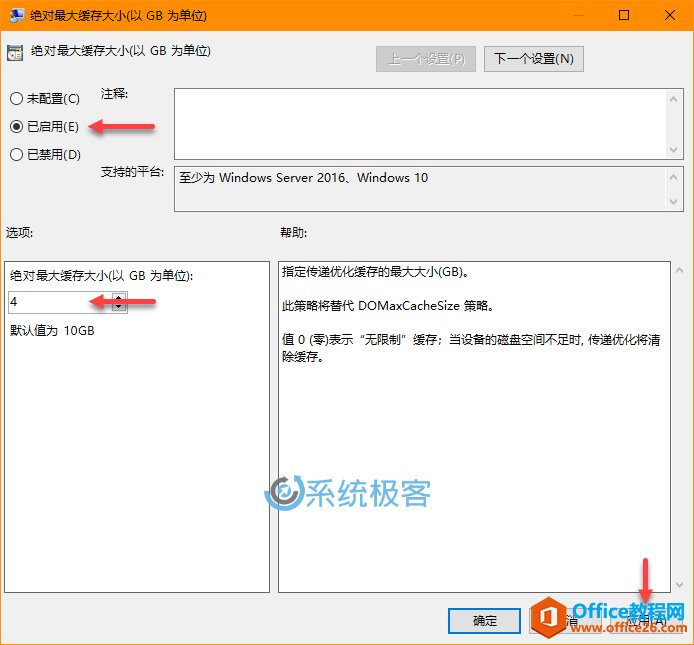Click the 帮助: label
This screenshot has width=694, height=645.
click(293, 232)
